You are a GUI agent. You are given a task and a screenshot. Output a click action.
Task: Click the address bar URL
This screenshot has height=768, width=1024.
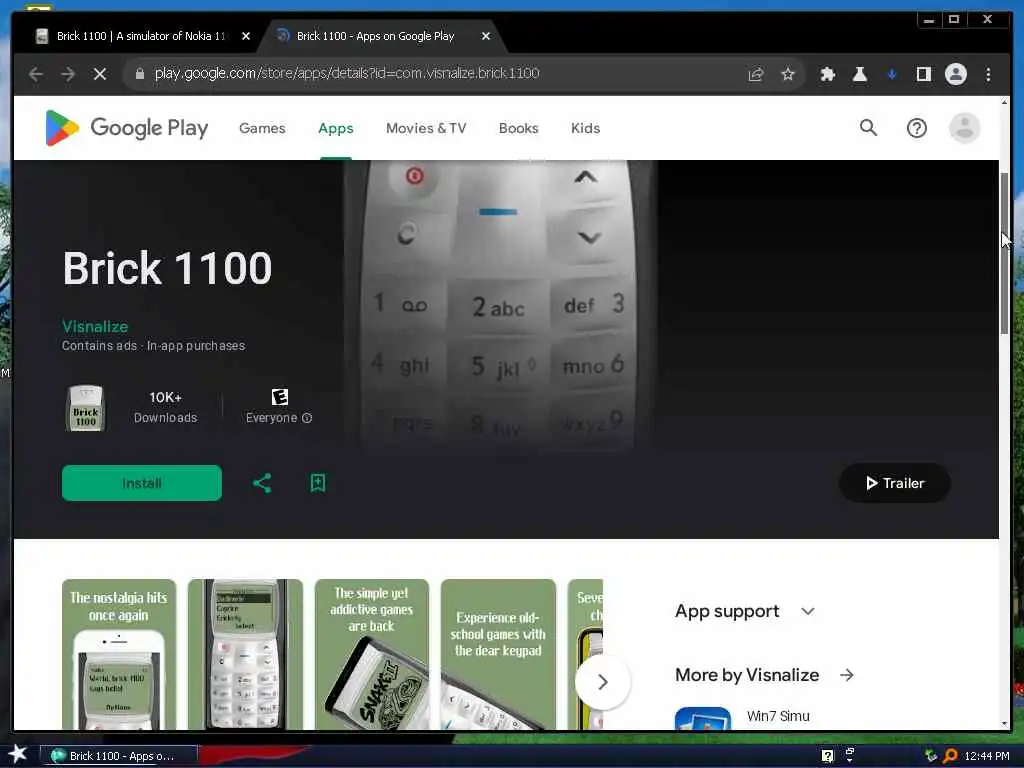coord(347,73)
